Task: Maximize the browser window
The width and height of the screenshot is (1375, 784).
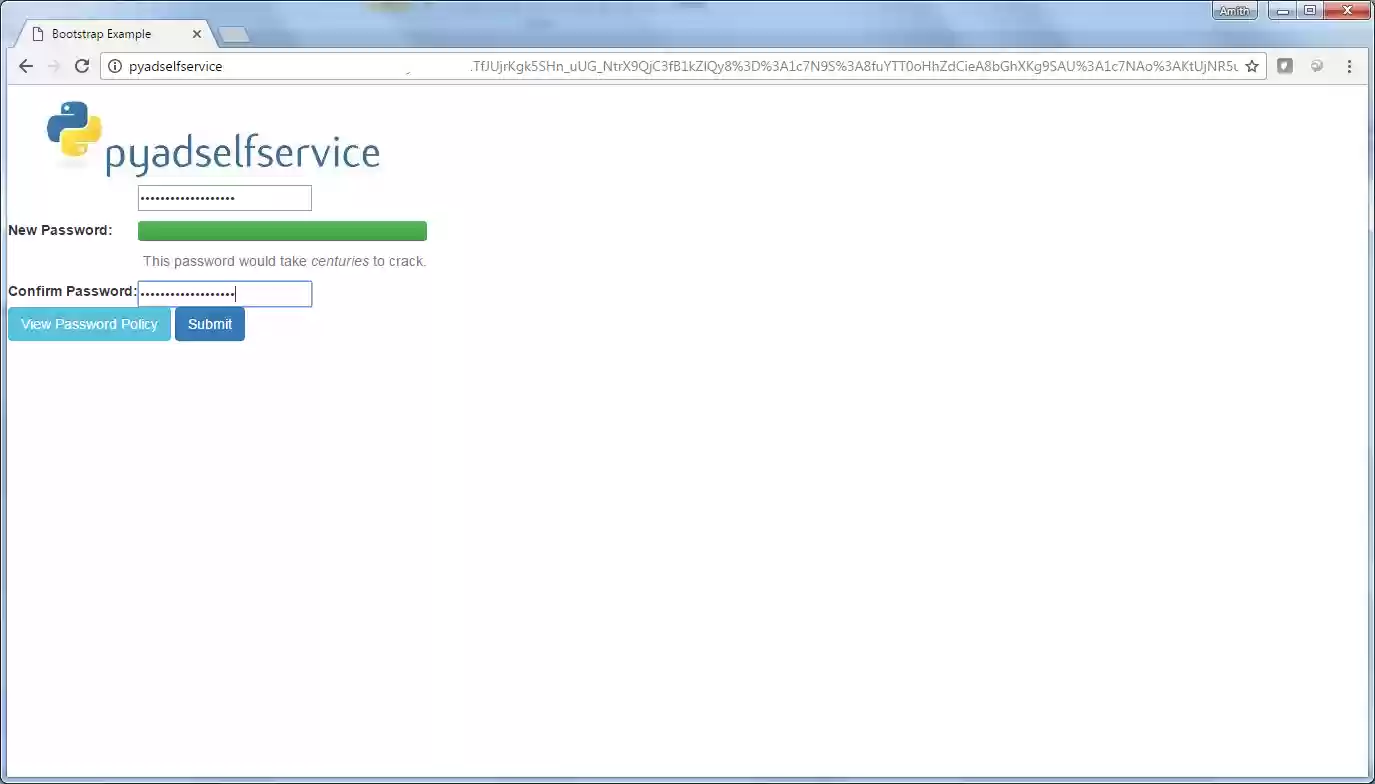Action: tap(1309, 11)
